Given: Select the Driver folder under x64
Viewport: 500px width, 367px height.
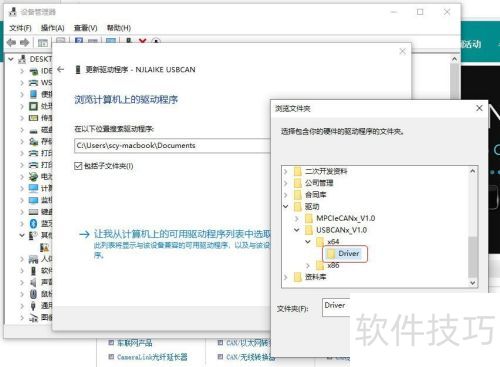Looking at the screenshot, I should click(345, 254).
